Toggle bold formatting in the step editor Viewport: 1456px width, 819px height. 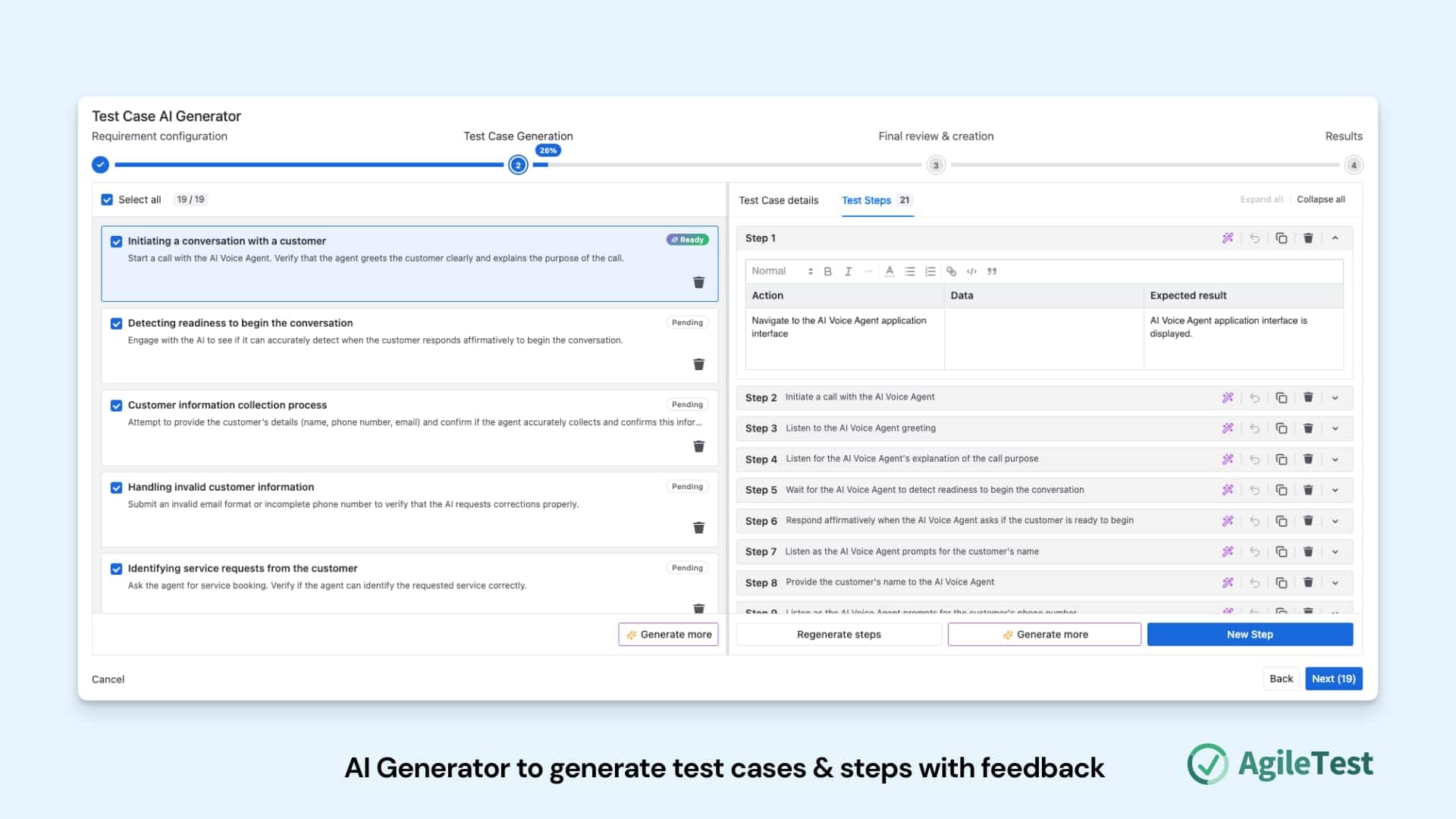[x=828, y=271]
